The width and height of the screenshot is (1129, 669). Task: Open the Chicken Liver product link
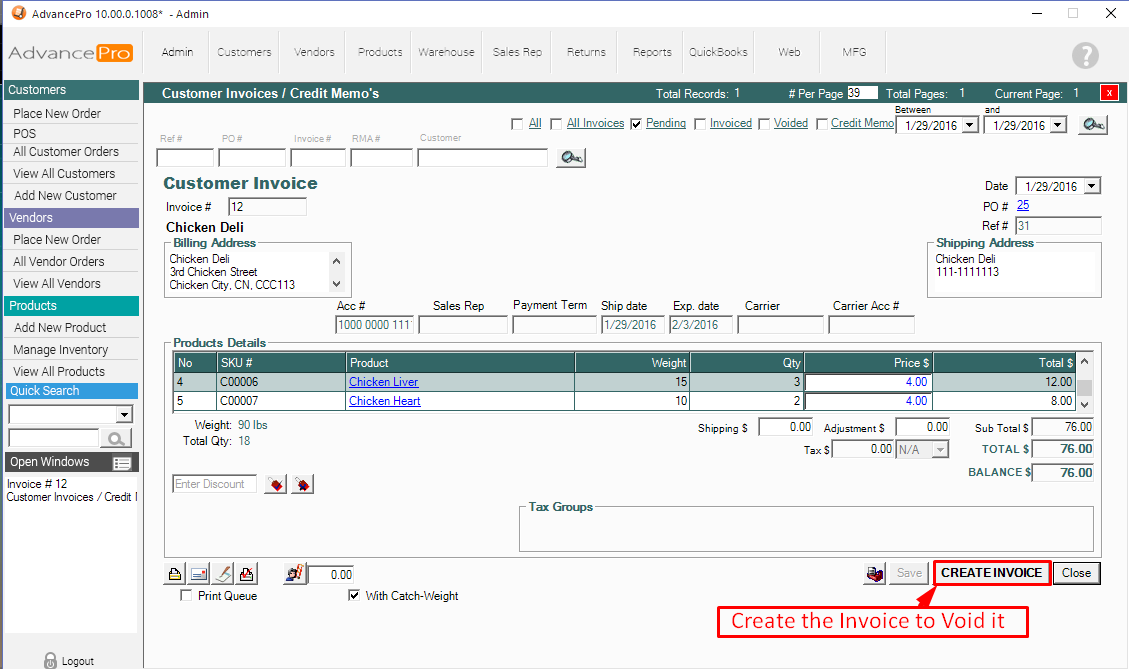(383, 382)
